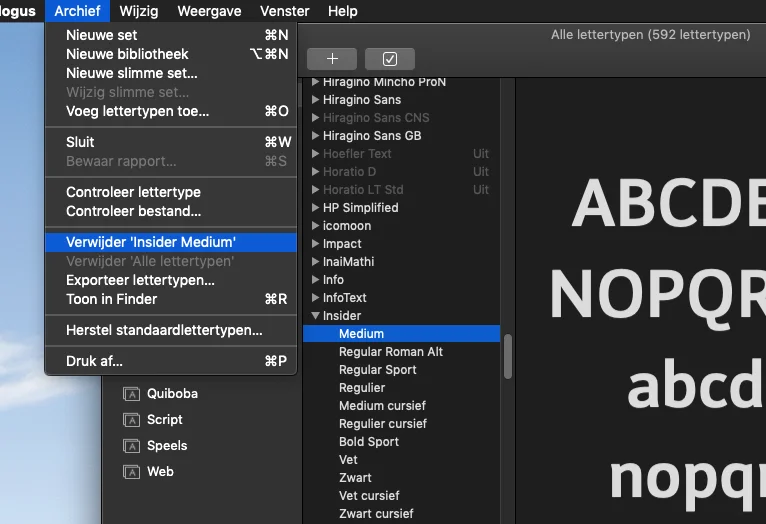Choose Herstel standaardlettertypen… item
Image resolution: width=766 pixels, height=524 pixels.
point(171,330)
